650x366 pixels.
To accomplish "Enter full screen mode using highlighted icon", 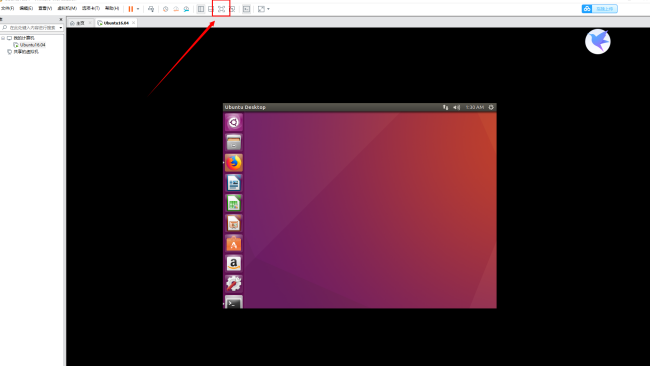I will pos(221,9).
